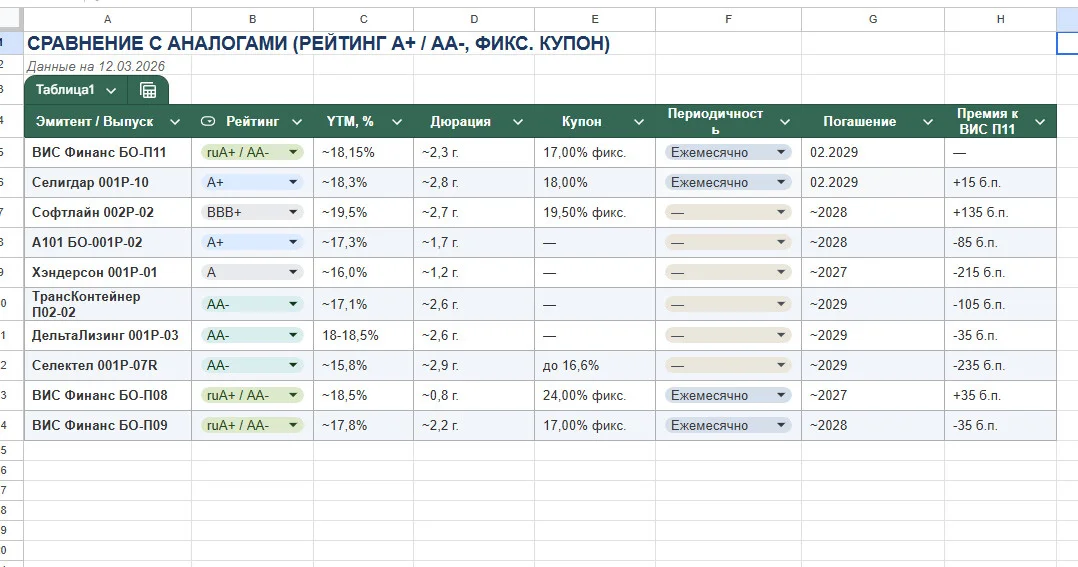Screen dimensions: 1078x567
Task: Select cell ВИС Финанс БО-П11
Action: click(x=107, y=153)
